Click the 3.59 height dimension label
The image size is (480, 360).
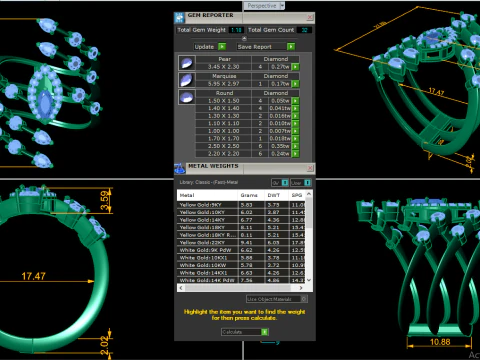tap(105, 200)
